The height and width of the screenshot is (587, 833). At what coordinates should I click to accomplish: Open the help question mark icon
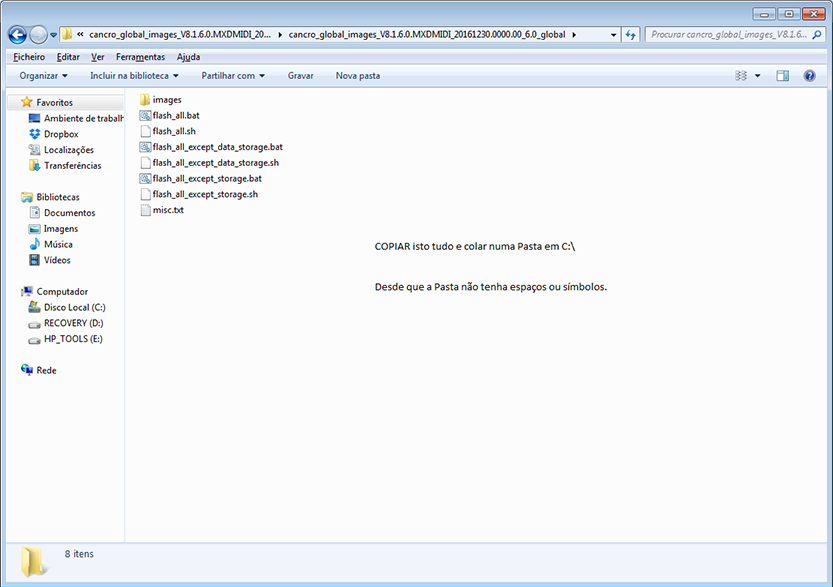[x=809, y=76]
